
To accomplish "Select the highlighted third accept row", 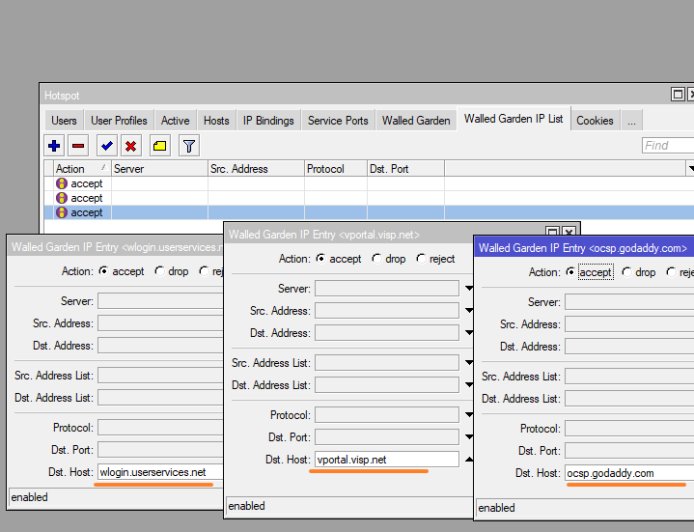I will (x=368, y=212).
